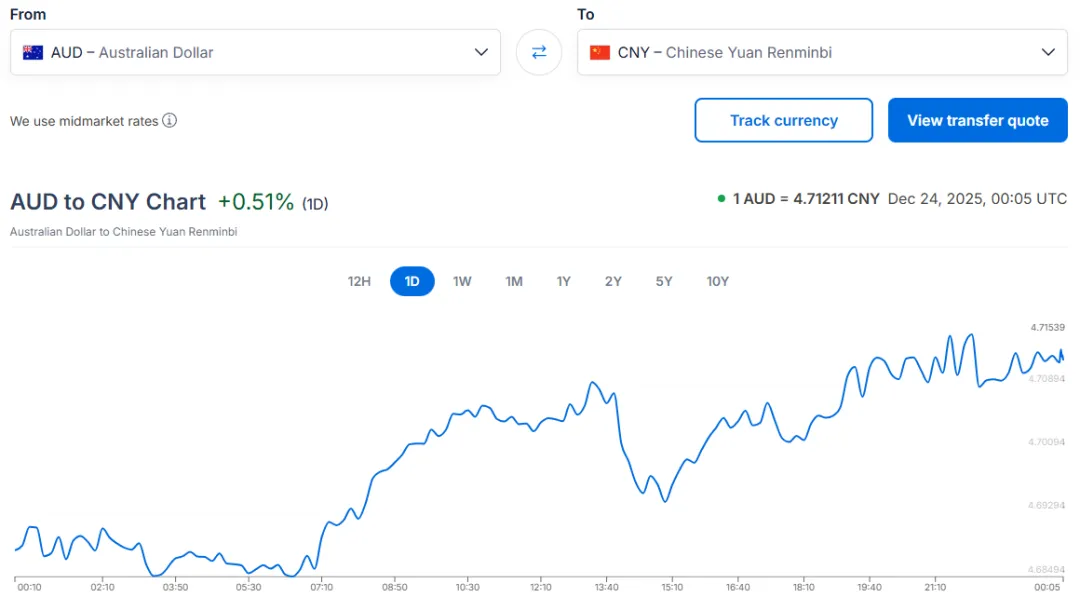Expand the To currency dropdown chevron
Screen dimensions: 1080x597
pyautogui.click(x=1048, y=52)
